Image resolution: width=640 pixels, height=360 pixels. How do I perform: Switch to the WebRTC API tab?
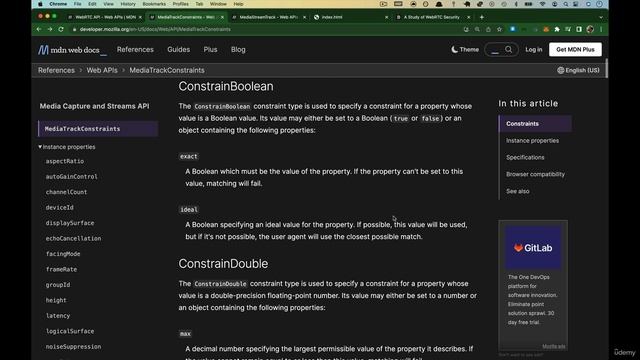pos(105,17)
